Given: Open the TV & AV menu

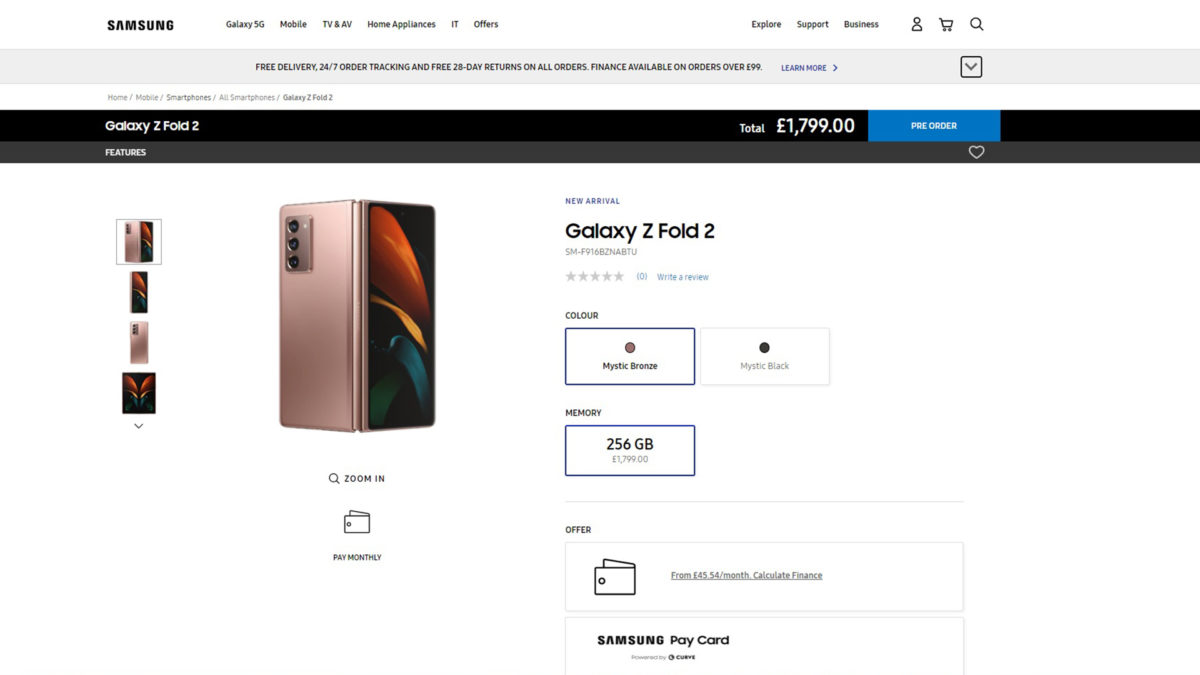Looking at the screenshot, I should coord(337,24).
